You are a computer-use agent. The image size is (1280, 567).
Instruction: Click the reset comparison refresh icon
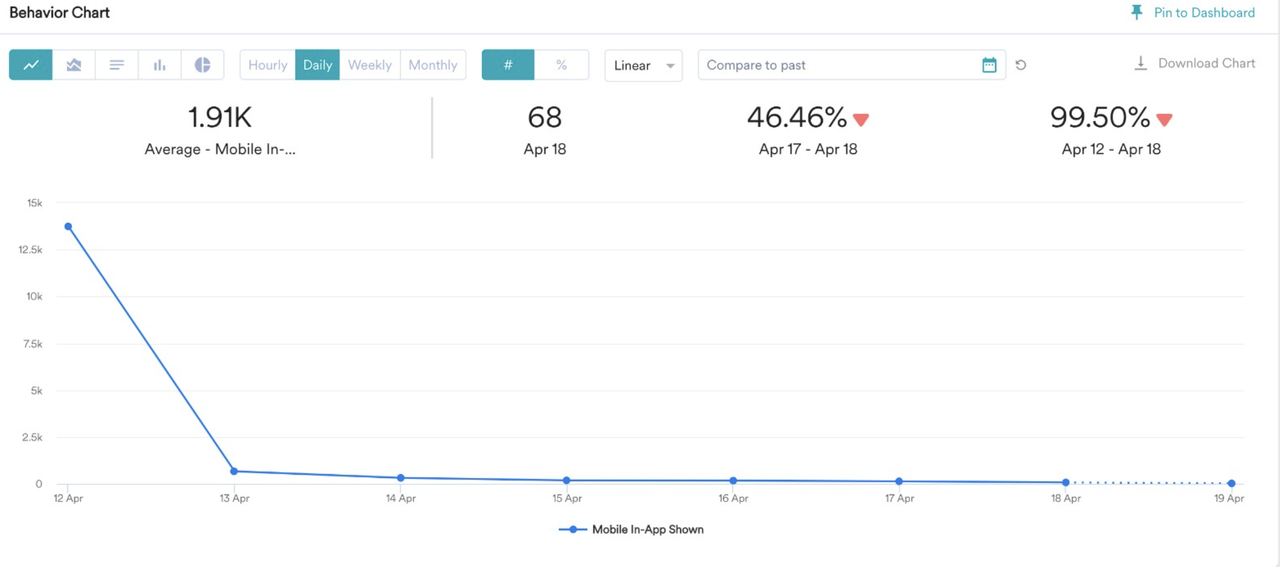click(x=1021, y=65)
